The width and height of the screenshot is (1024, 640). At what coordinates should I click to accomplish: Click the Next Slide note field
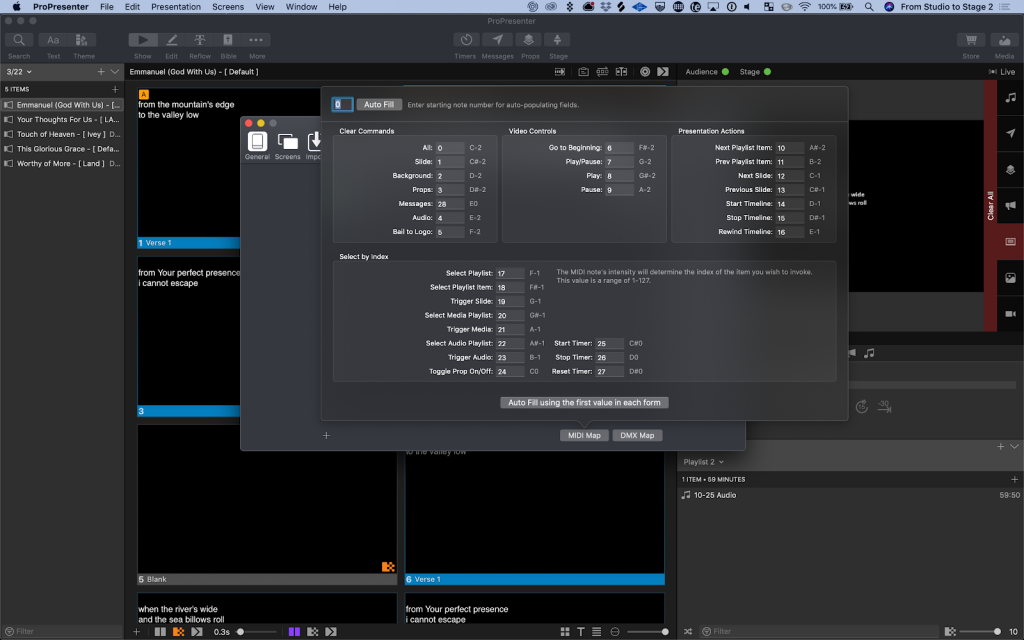790,176
